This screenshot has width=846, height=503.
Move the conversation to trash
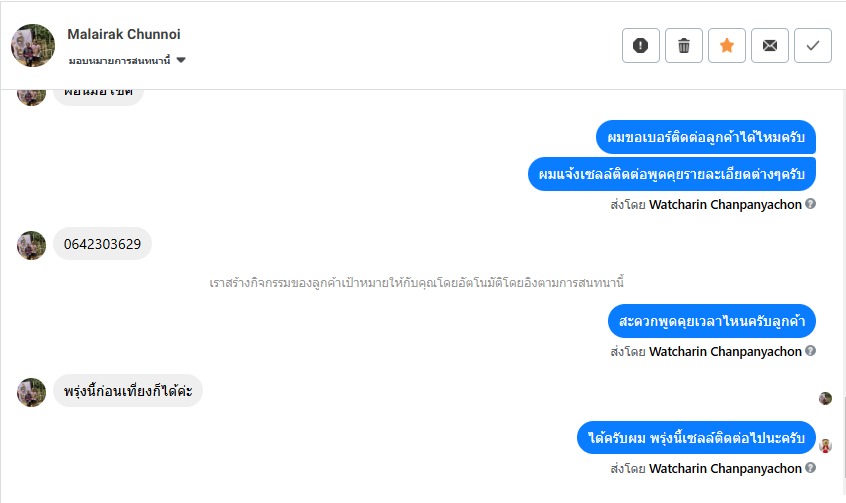click(x=684, y=45)
